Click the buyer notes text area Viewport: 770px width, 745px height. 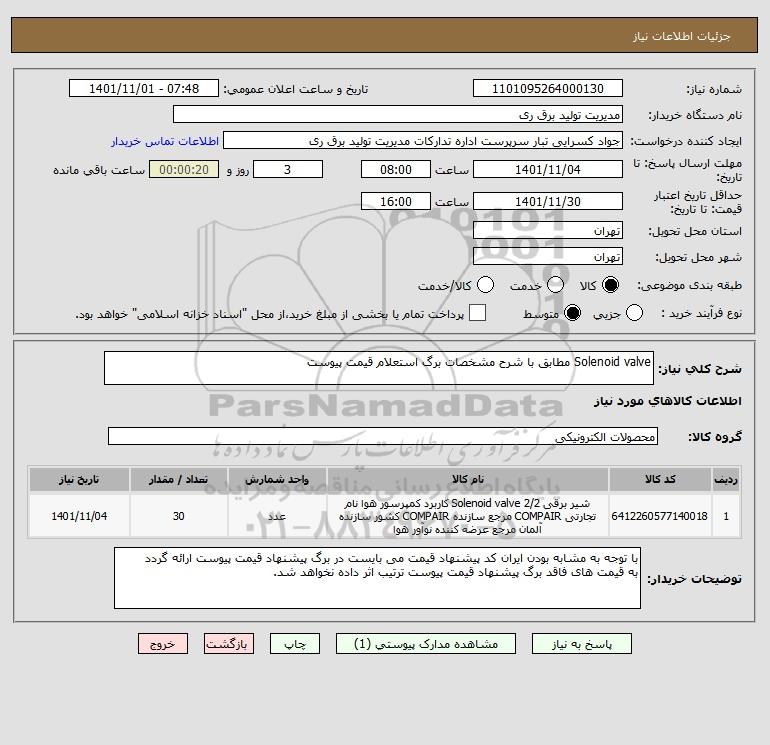pos(377,578)
